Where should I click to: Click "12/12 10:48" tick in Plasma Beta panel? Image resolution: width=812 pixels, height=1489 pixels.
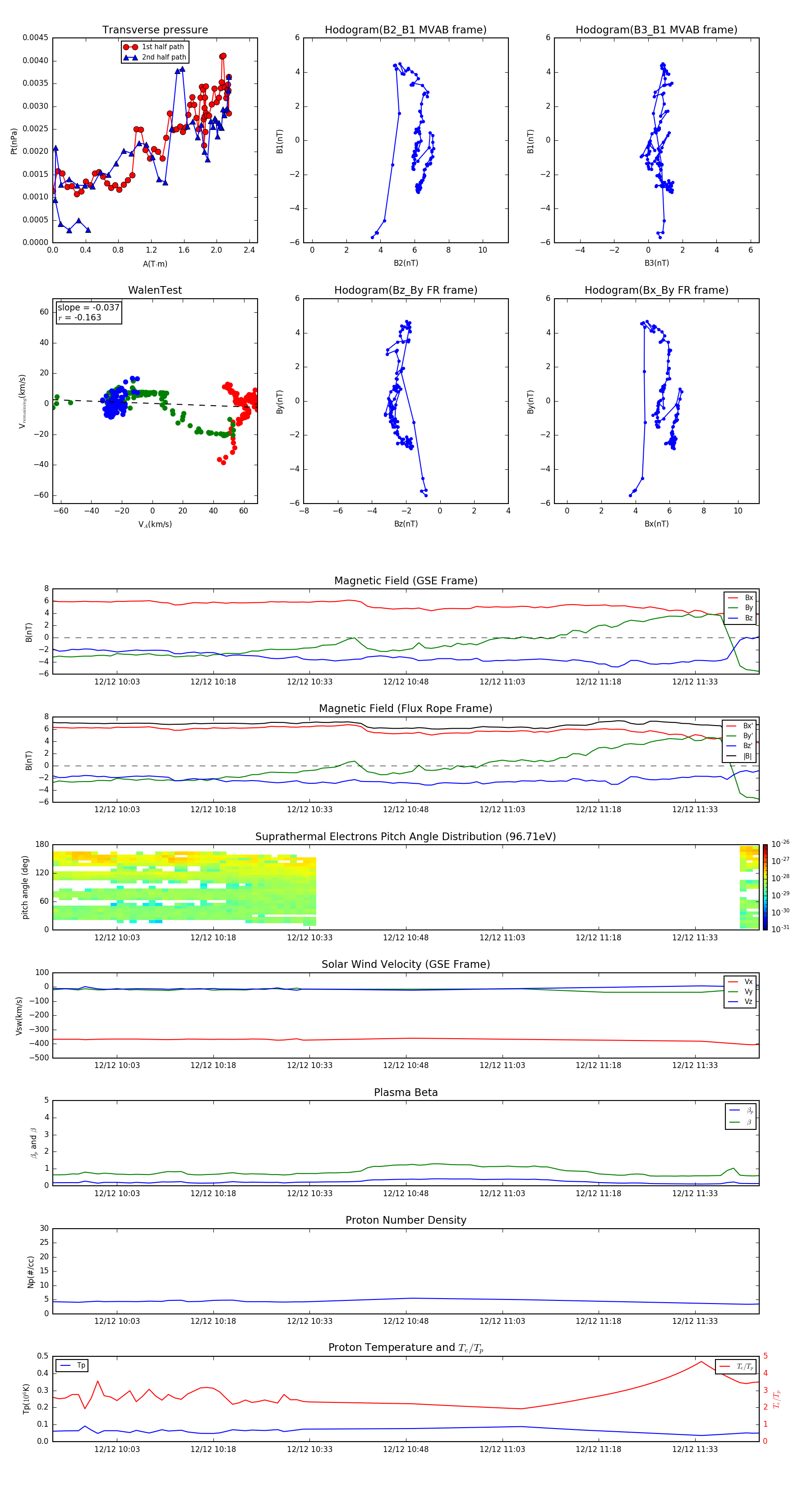[406, 1193]
